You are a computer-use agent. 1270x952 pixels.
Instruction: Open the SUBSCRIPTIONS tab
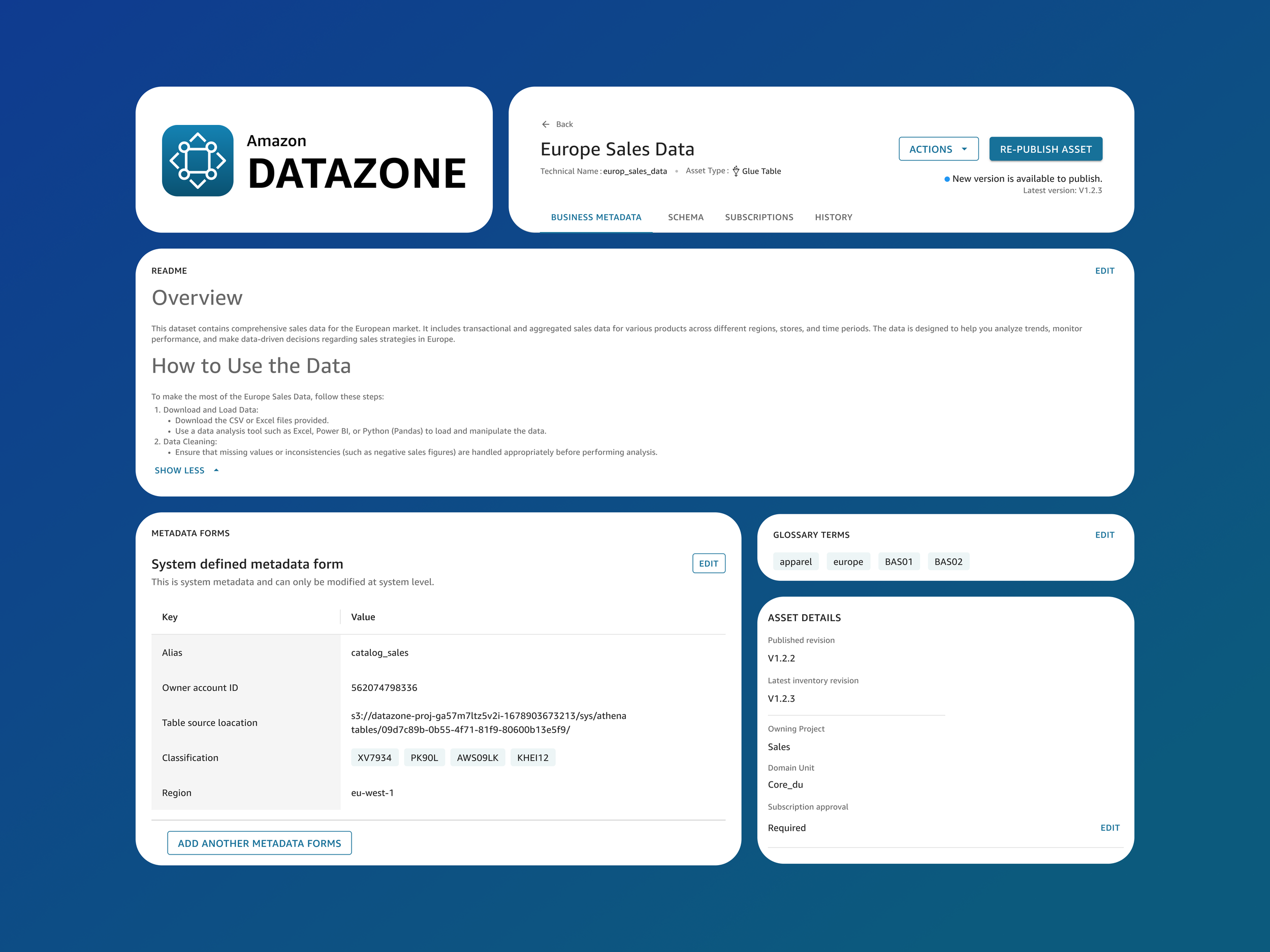point(759,217)
